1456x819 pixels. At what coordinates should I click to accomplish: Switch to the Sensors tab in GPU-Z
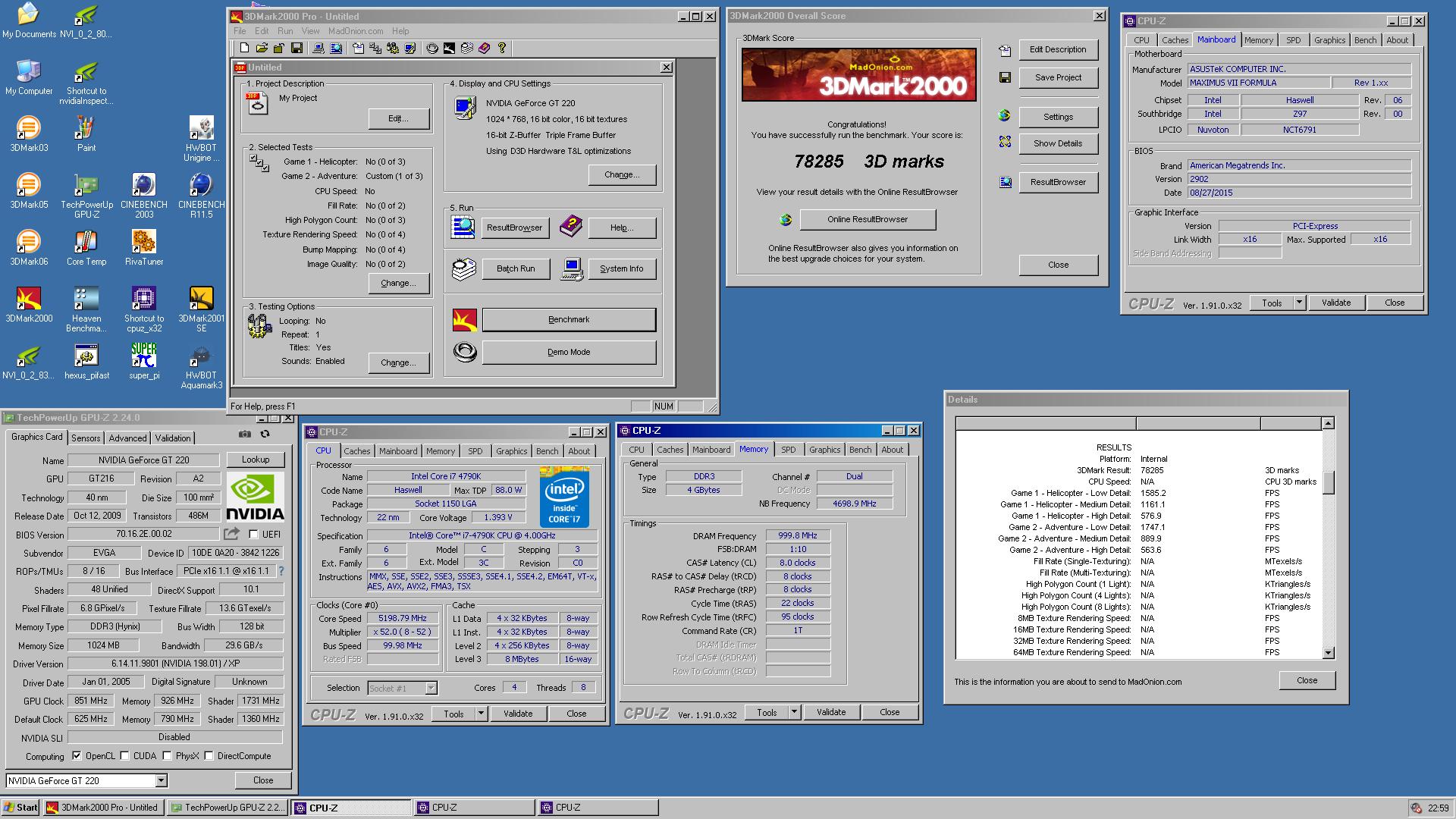point(86,438)
